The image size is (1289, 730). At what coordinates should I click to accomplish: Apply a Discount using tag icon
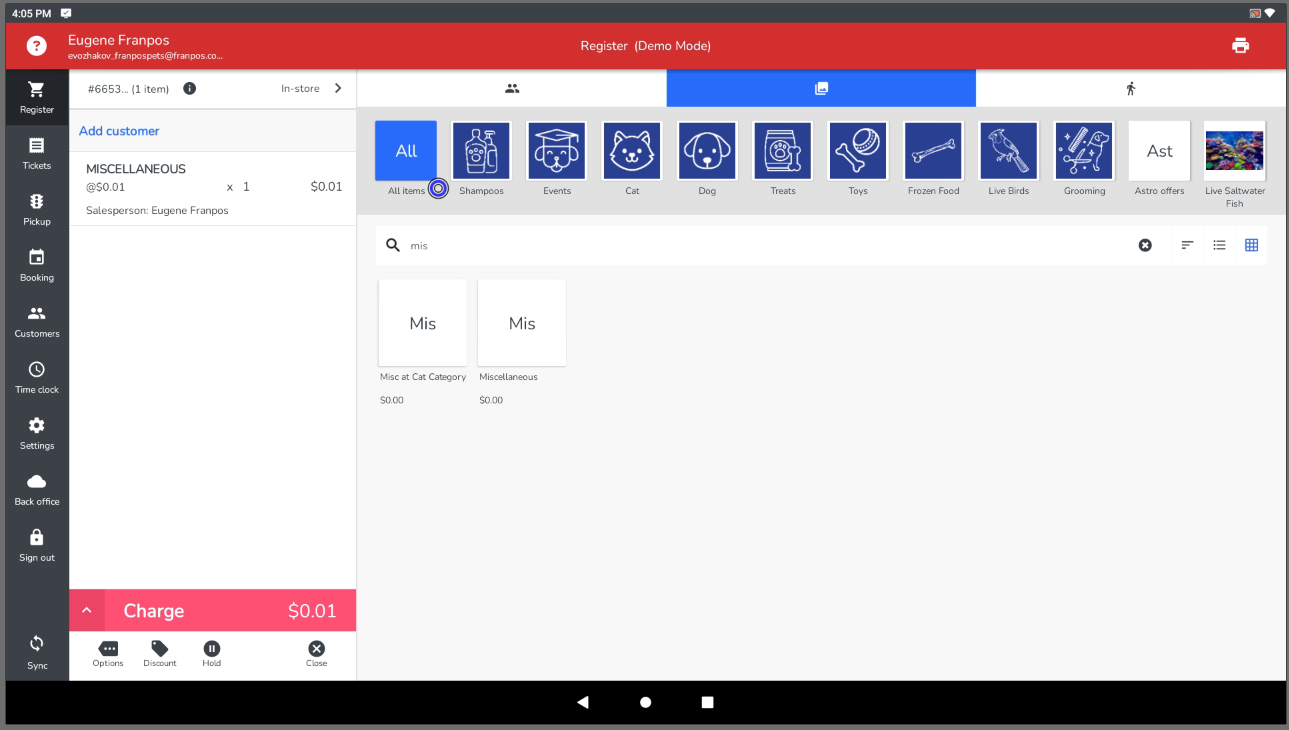160,654
